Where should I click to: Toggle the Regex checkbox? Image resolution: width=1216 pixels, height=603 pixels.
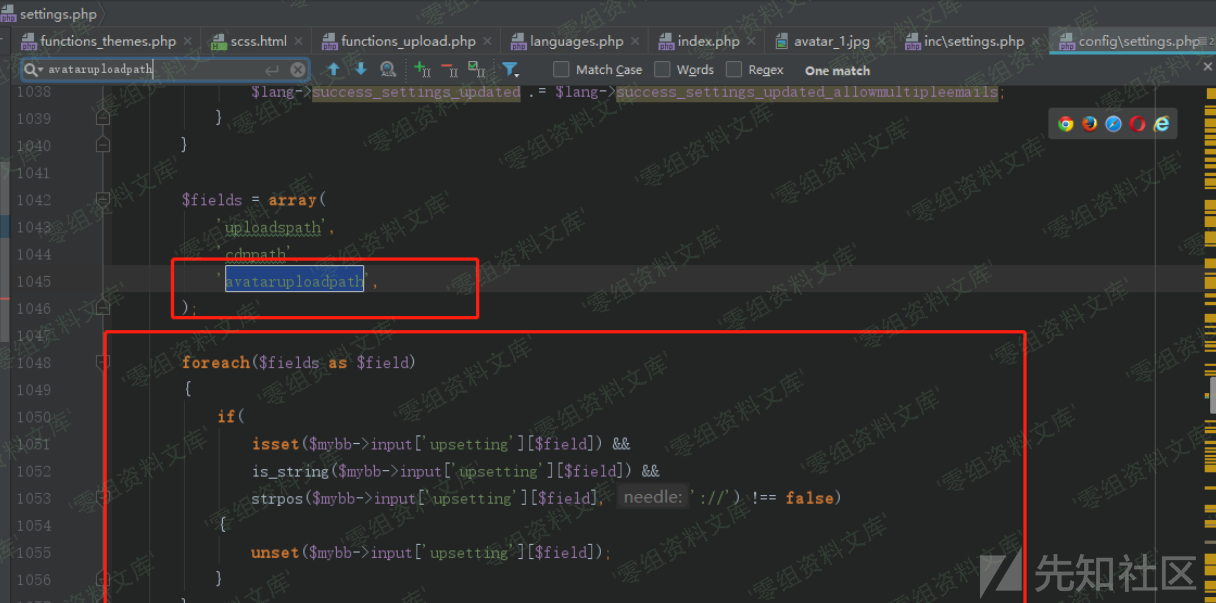[x=734, y=69]
